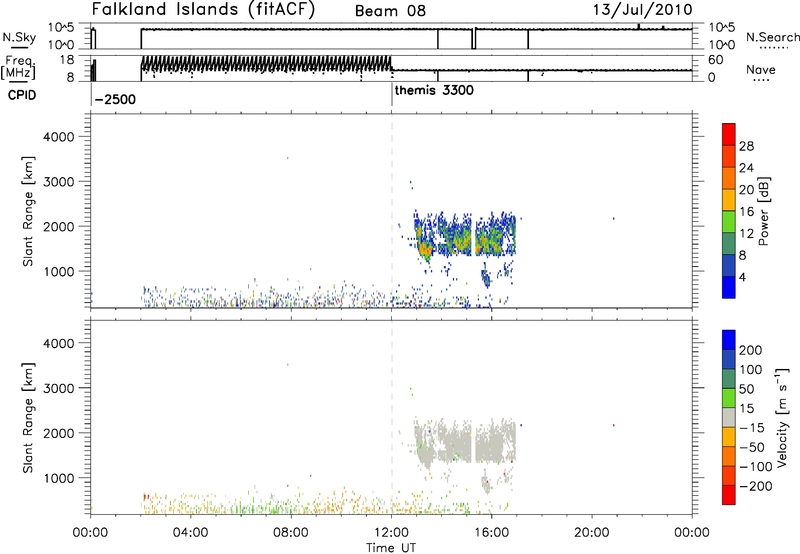Click the "200" velocity colorbar tick
800x554 pixels.
pyautogui.click(x=750, y=350)
